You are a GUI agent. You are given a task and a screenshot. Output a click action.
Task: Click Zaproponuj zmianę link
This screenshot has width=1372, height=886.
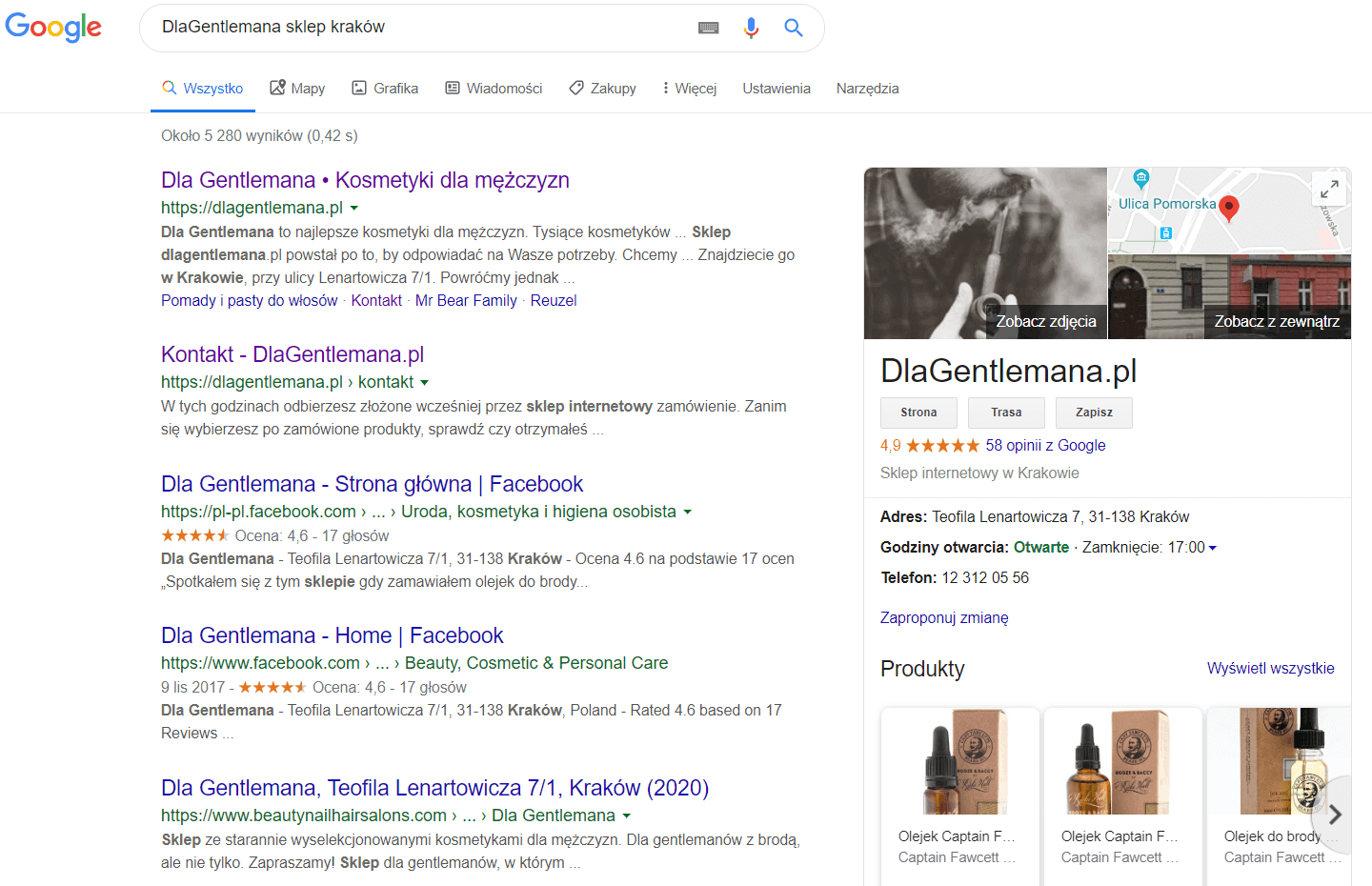(x=943, y=617)
